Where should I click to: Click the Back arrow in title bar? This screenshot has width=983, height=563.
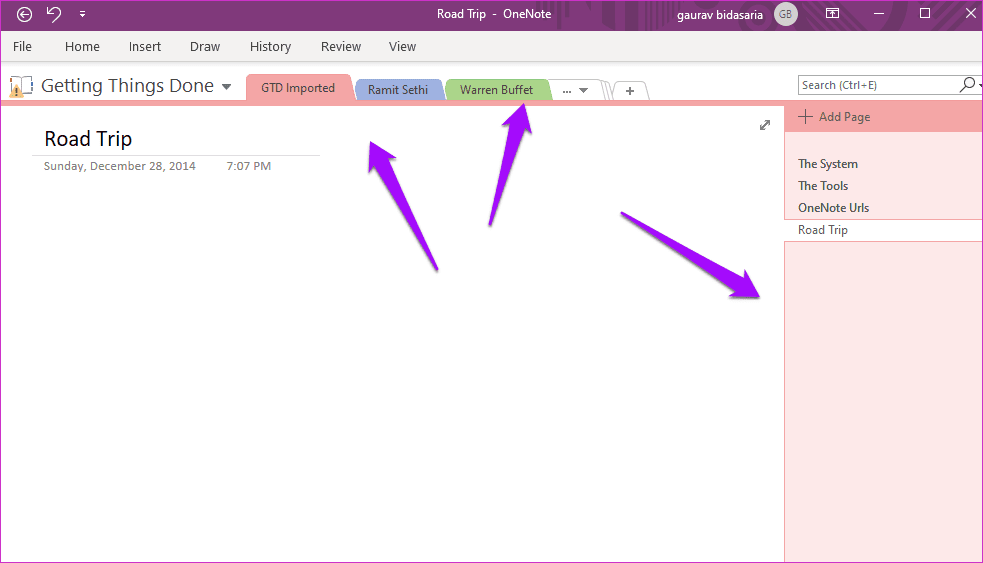point(24,14)
